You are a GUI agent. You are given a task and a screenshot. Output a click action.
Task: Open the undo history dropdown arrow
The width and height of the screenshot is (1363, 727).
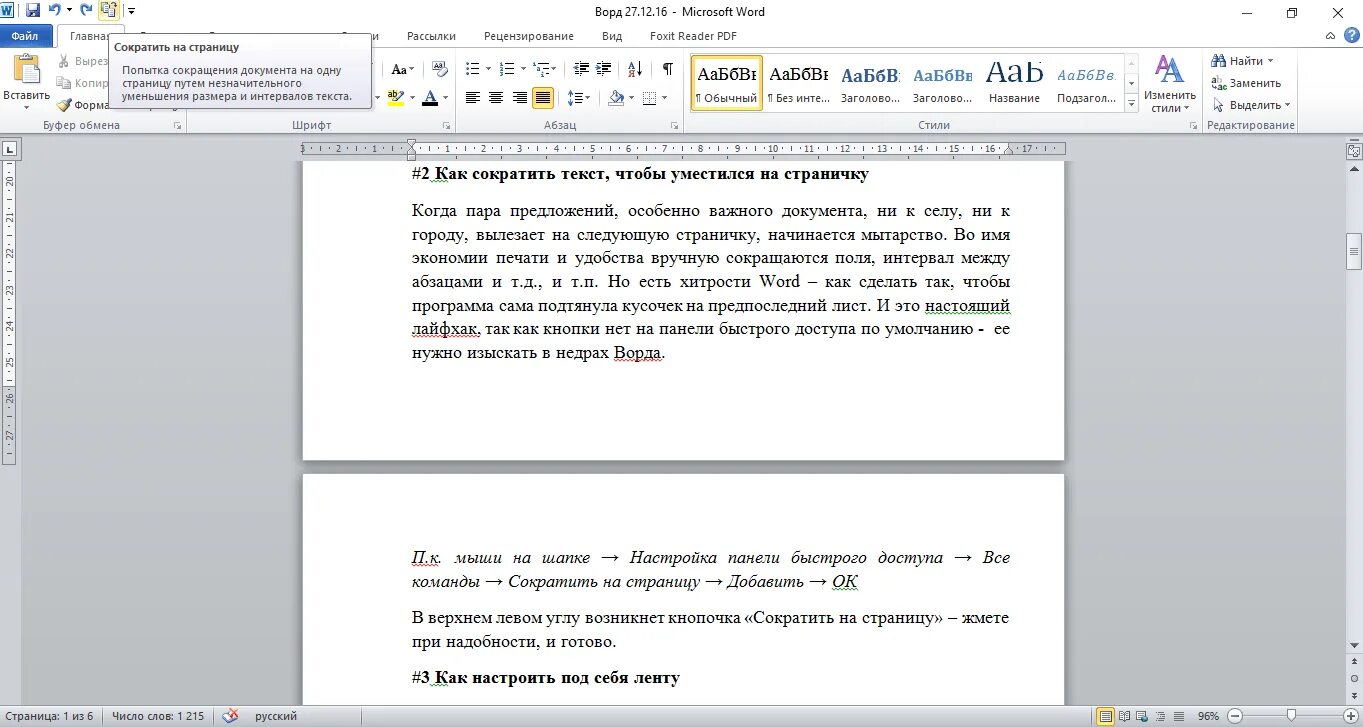pos(69,11)
